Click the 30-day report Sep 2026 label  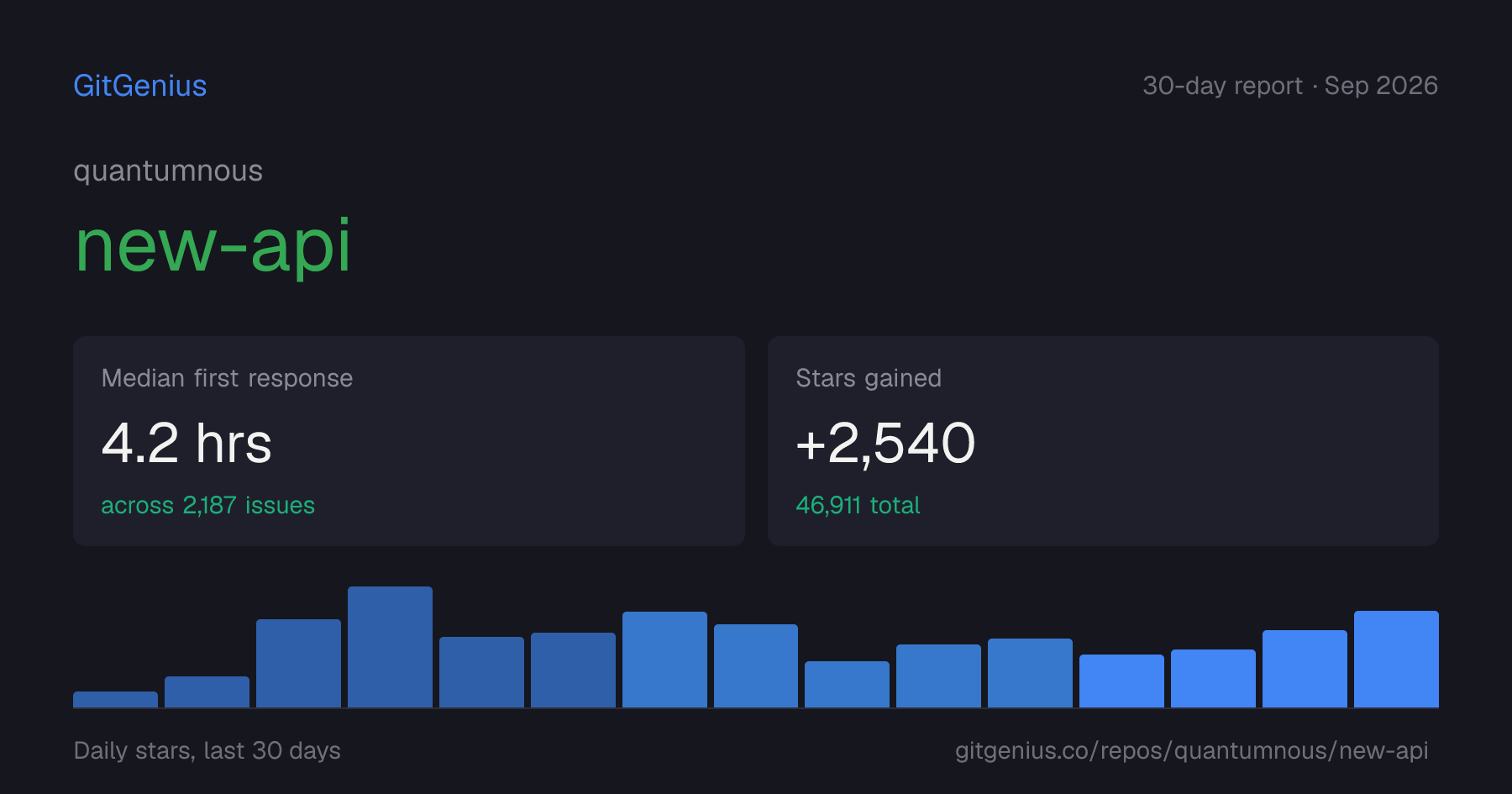click(x=1290, y=86)
